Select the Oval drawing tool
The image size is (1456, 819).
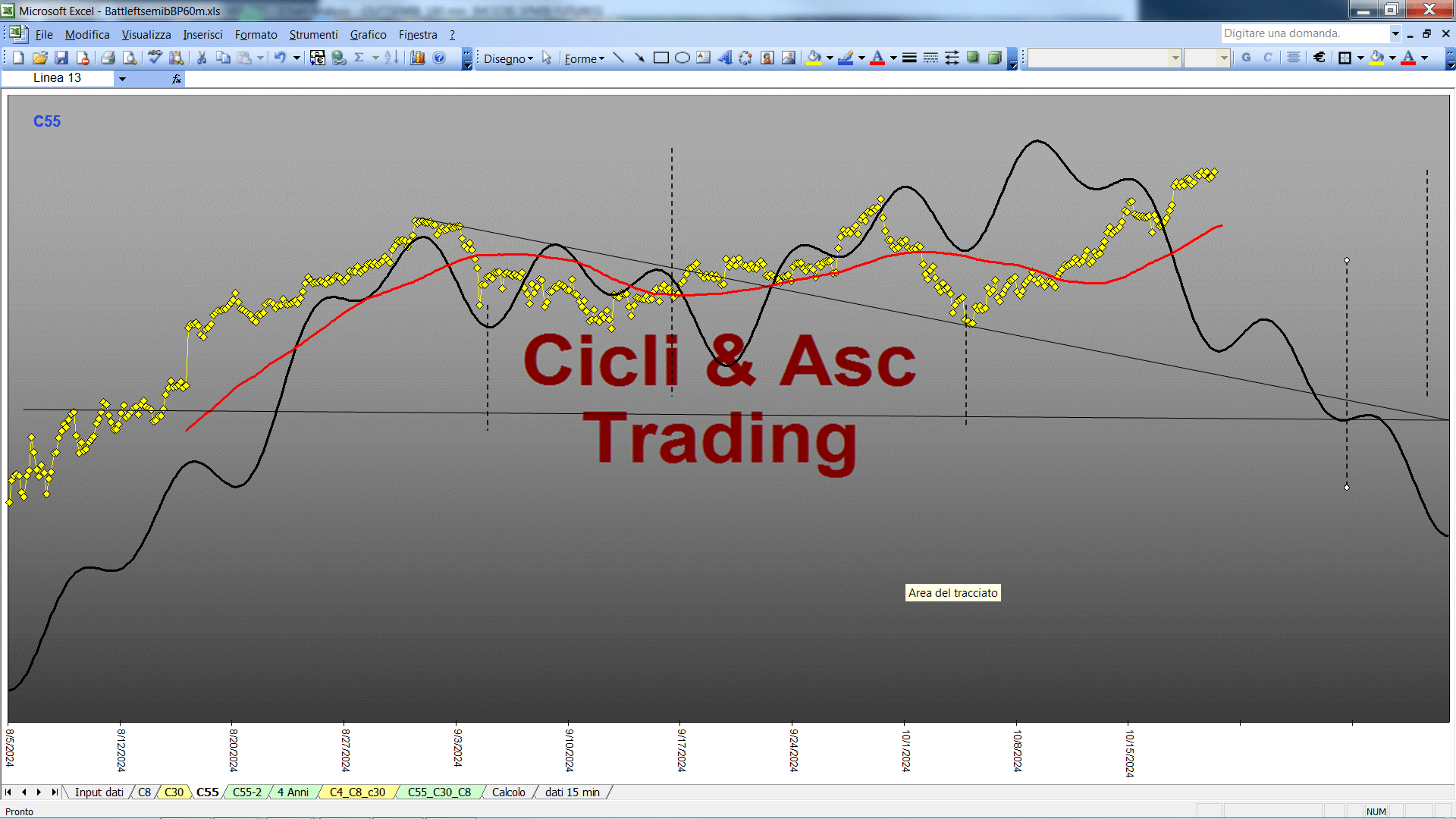[x=682, y=58]
